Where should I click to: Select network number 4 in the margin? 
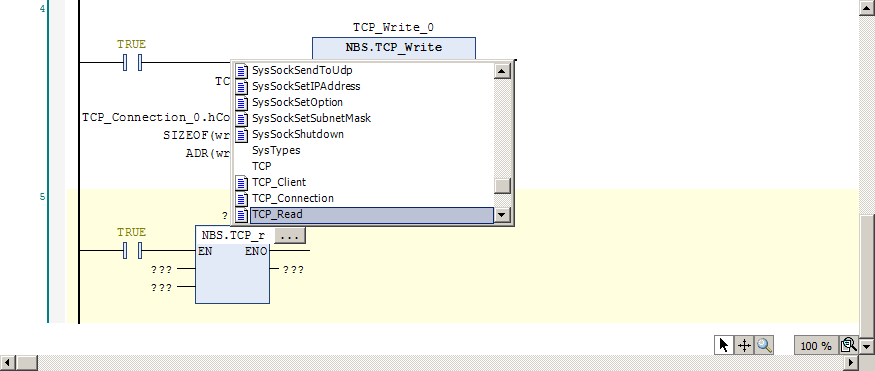click(x=42, y=9)
